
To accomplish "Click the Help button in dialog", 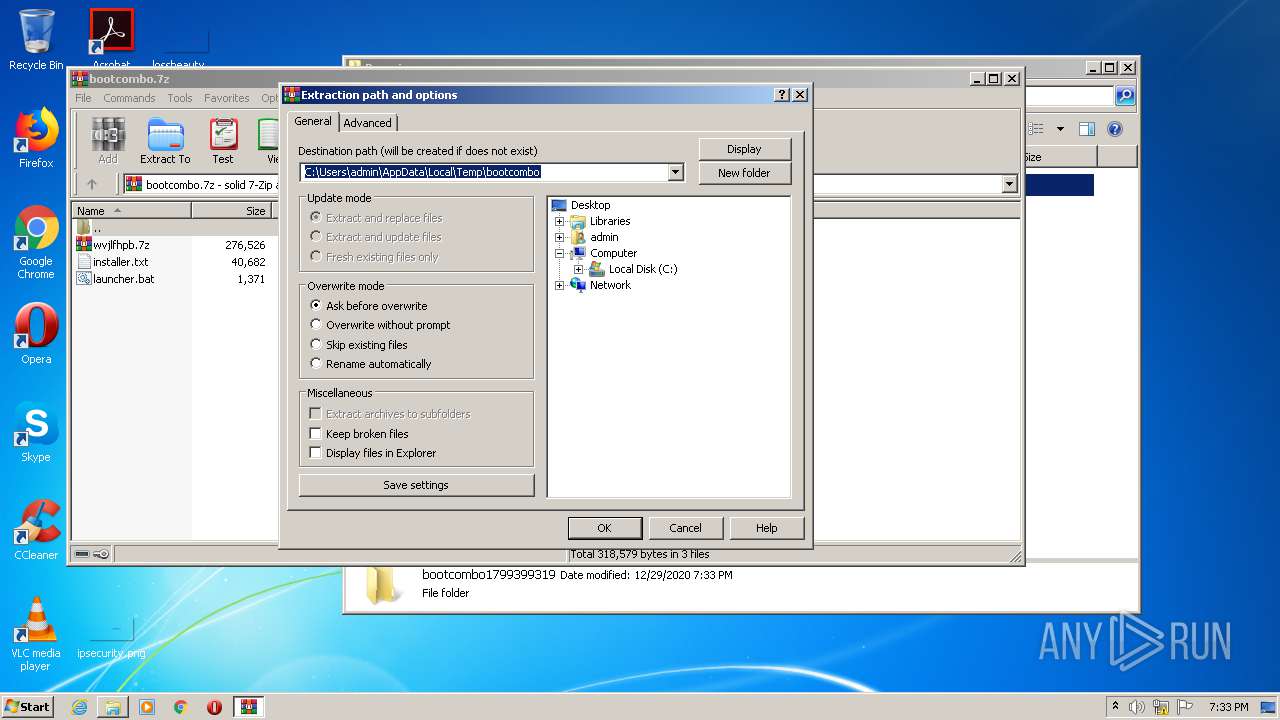I will point(767,528).
